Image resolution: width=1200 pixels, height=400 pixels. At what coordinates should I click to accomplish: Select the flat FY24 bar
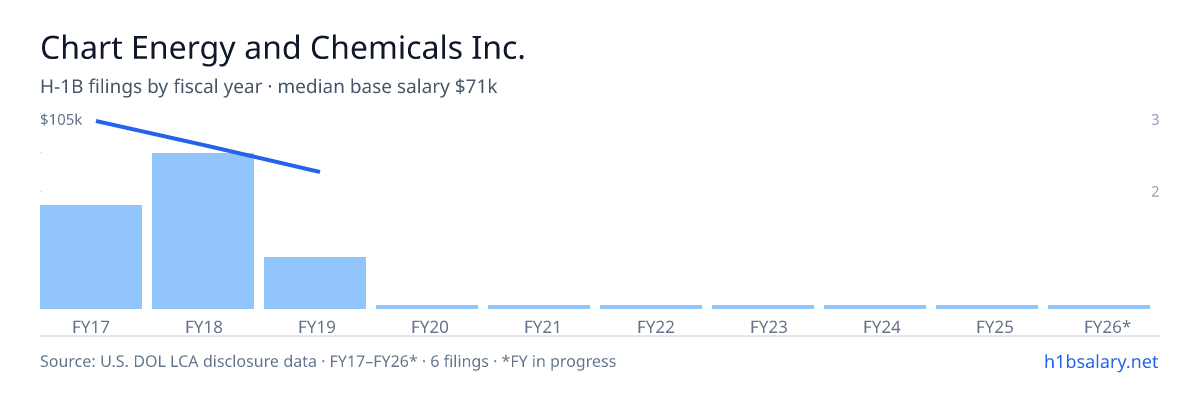coord(875,307)
